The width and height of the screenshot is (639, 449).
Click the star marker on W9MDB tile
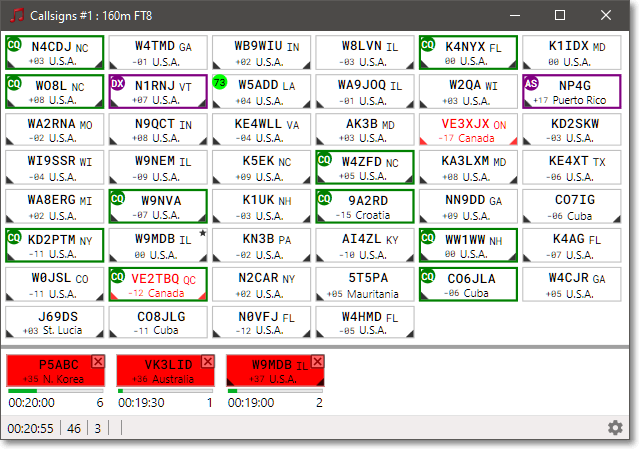point(203,233)
